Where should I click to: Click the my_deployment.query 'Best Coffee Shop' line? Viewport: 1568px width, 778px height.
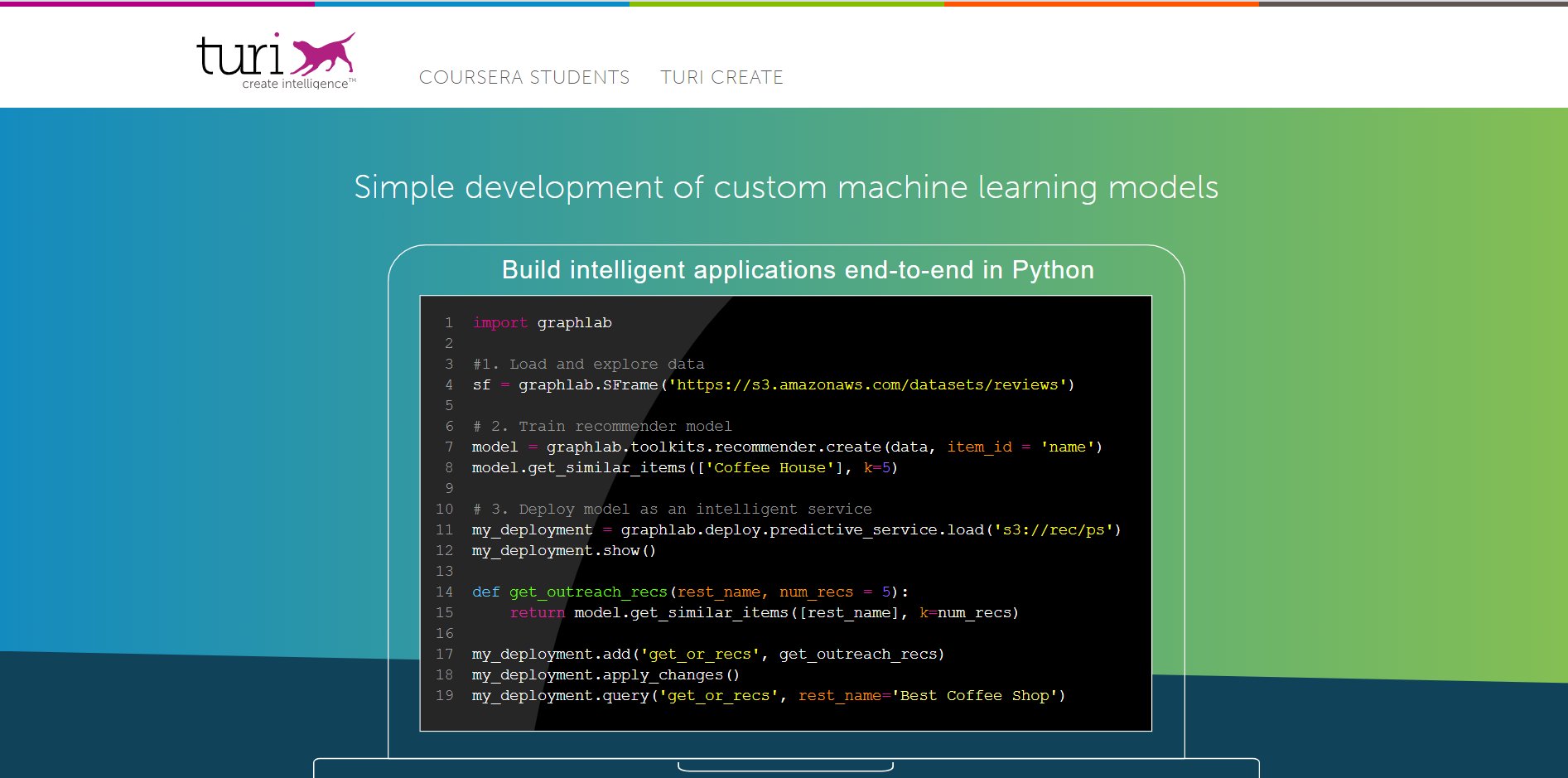(x=769, y=695)
